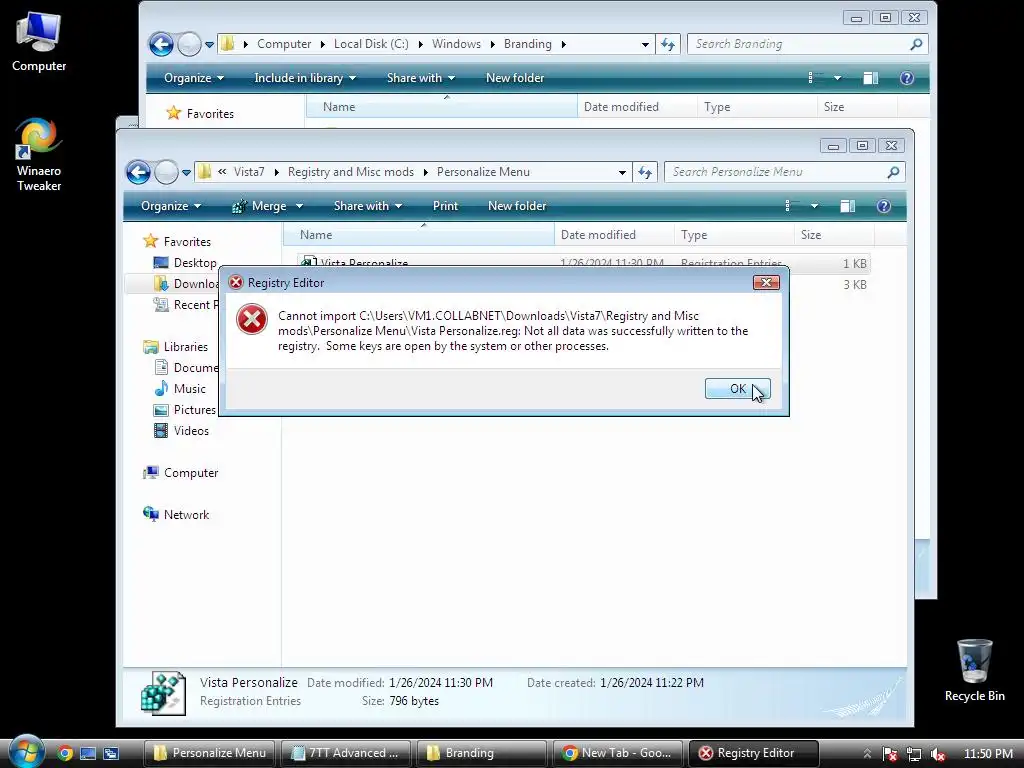1024x768 pixels.
Task: Click New folder in Personalize Menu window
Action: (x=517, y=206)
